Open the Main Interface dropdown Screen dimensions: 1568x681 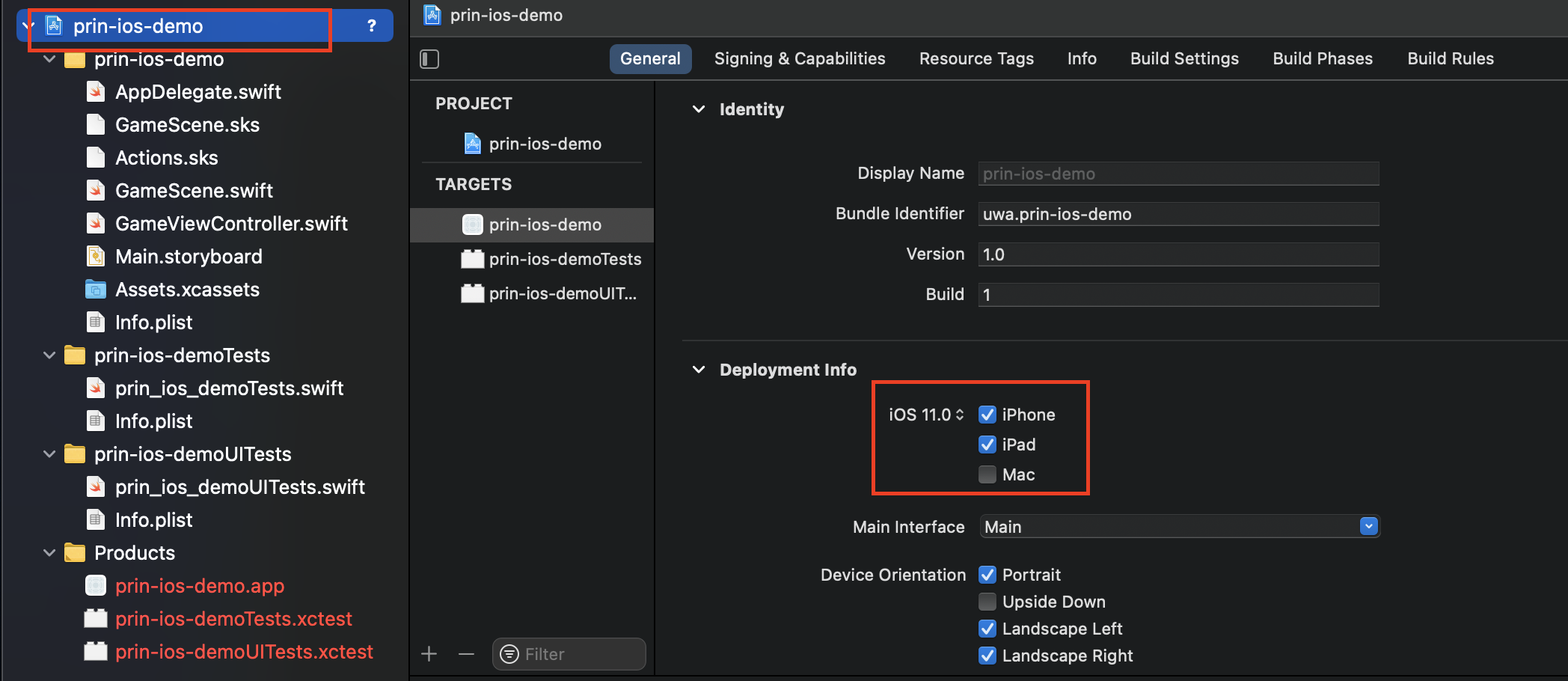pyautogui.click(x=1179, y=527)
